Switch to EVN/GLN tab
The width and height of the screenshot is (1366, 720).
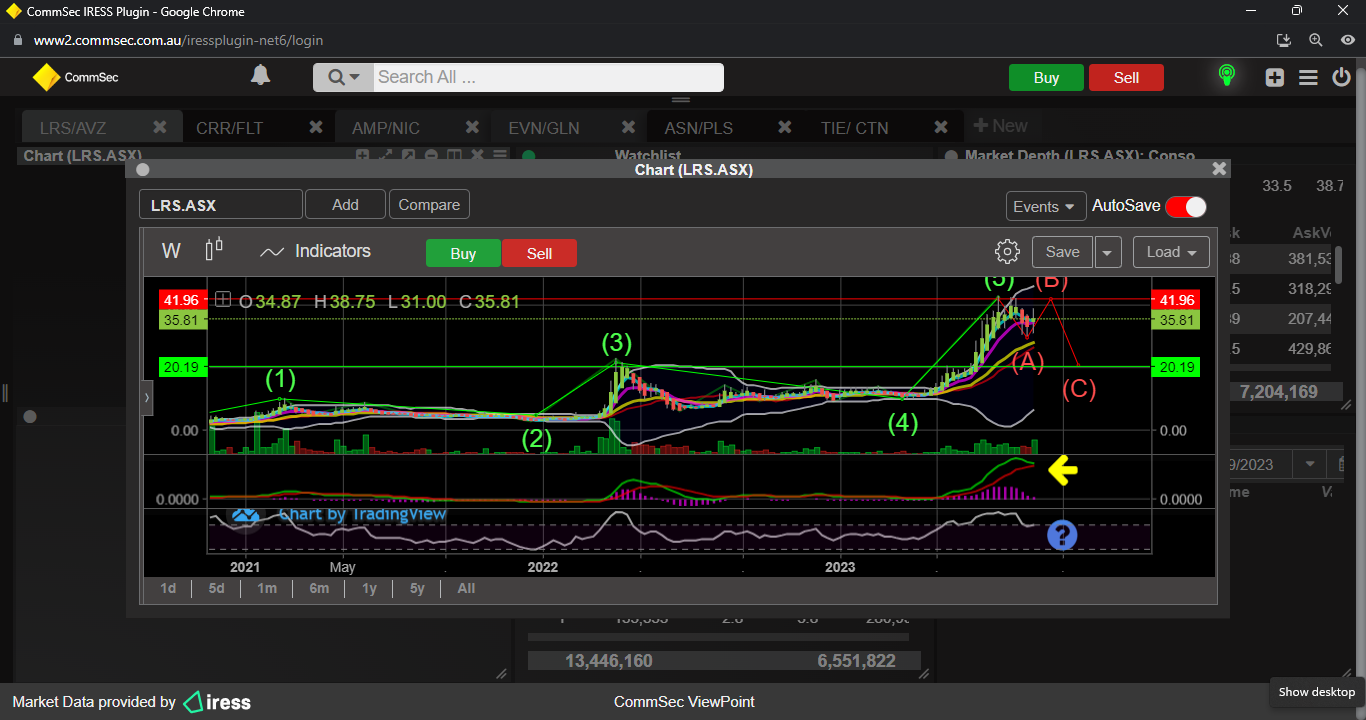click(x=544, y=128)
